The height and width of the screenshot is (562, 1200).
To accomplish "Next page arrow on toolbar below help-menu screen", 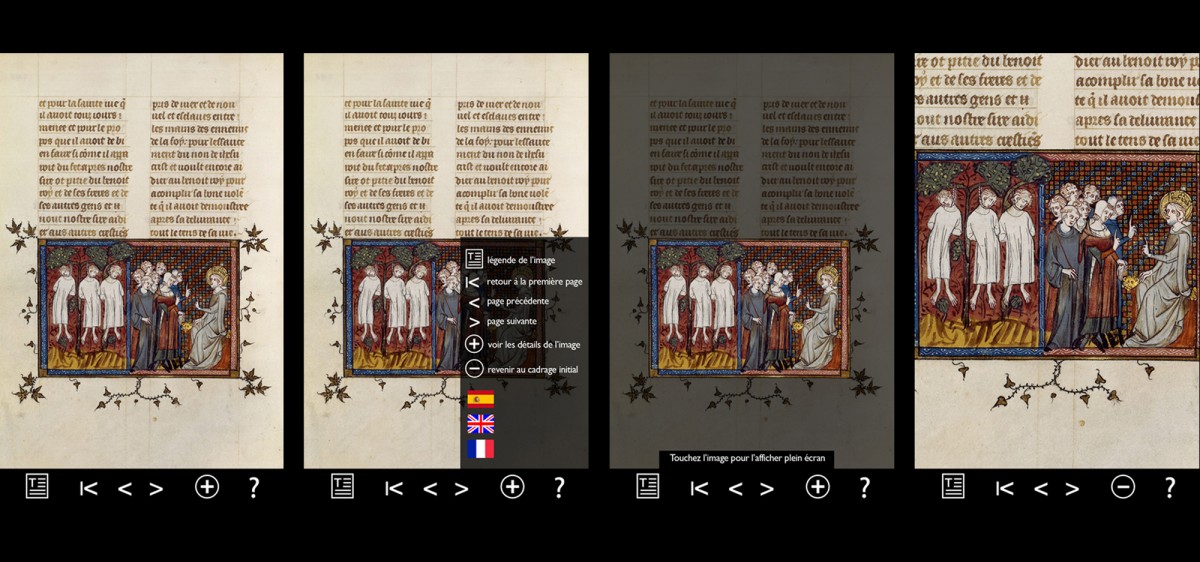I will (461, 488).
